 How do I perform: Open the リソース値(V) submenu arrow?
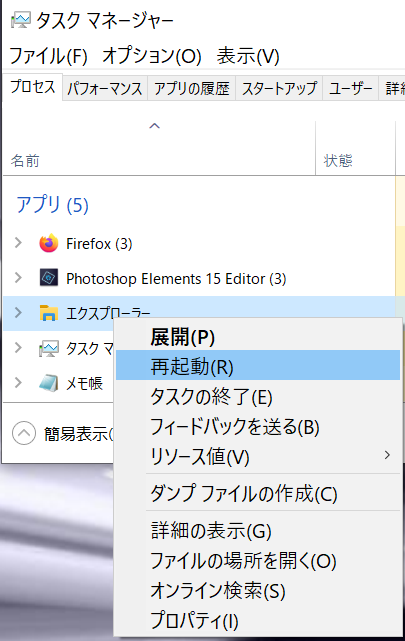(x=387, y=455)
